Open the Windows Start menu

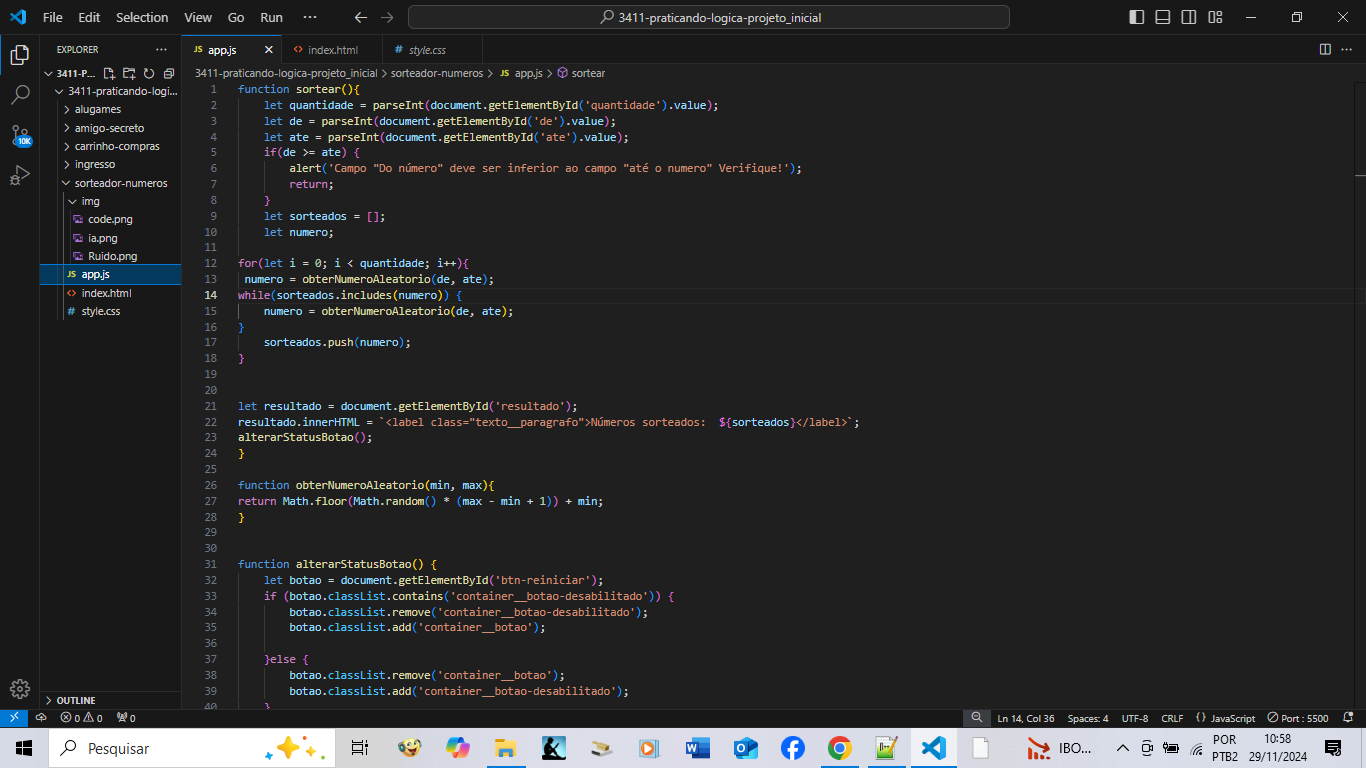pyautogui.click(x=24, y=748)
